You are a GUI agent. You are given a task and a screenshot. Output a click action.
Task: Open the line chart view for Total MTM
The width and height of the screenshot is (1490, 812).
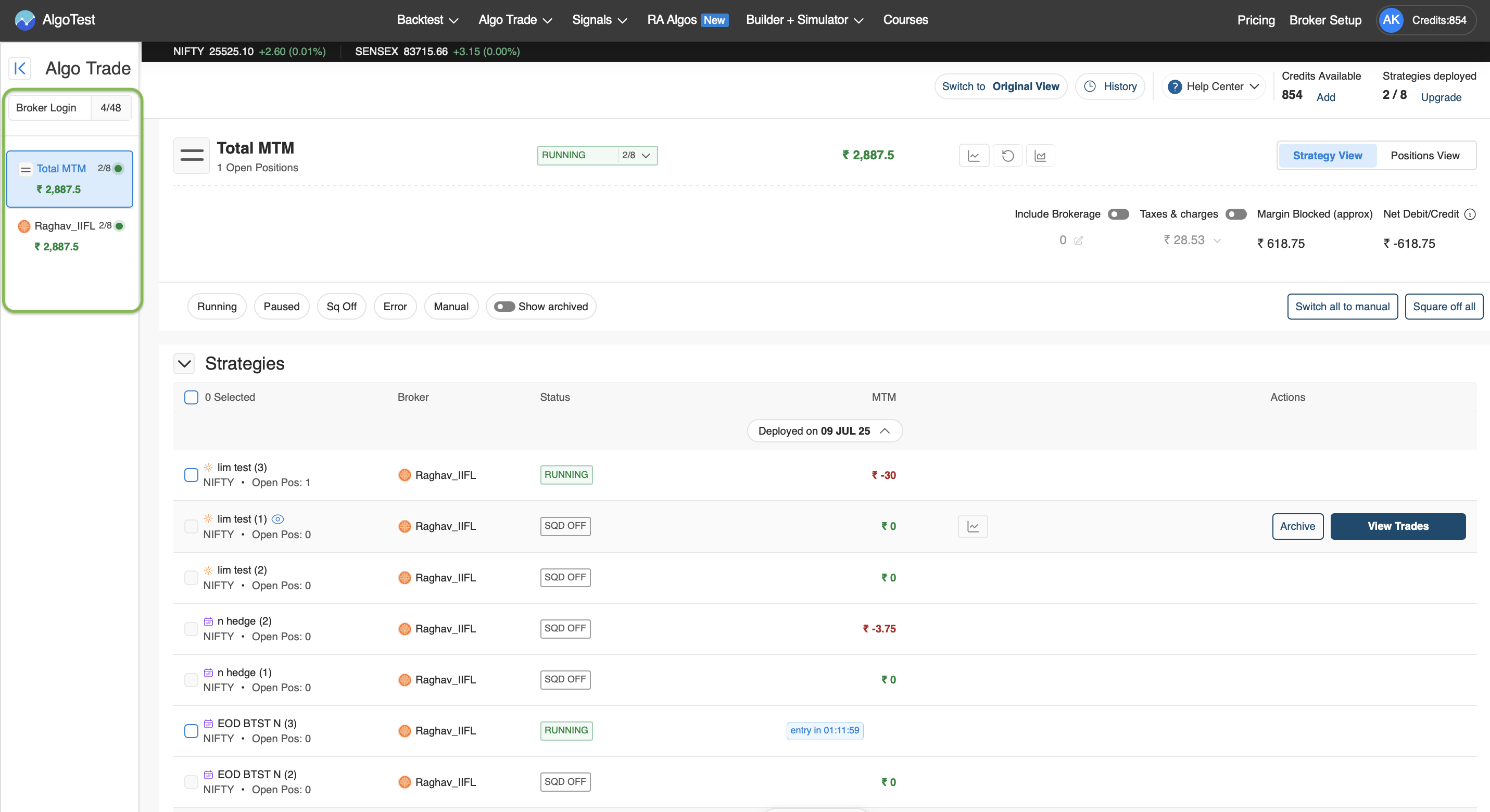coord(974,155)
